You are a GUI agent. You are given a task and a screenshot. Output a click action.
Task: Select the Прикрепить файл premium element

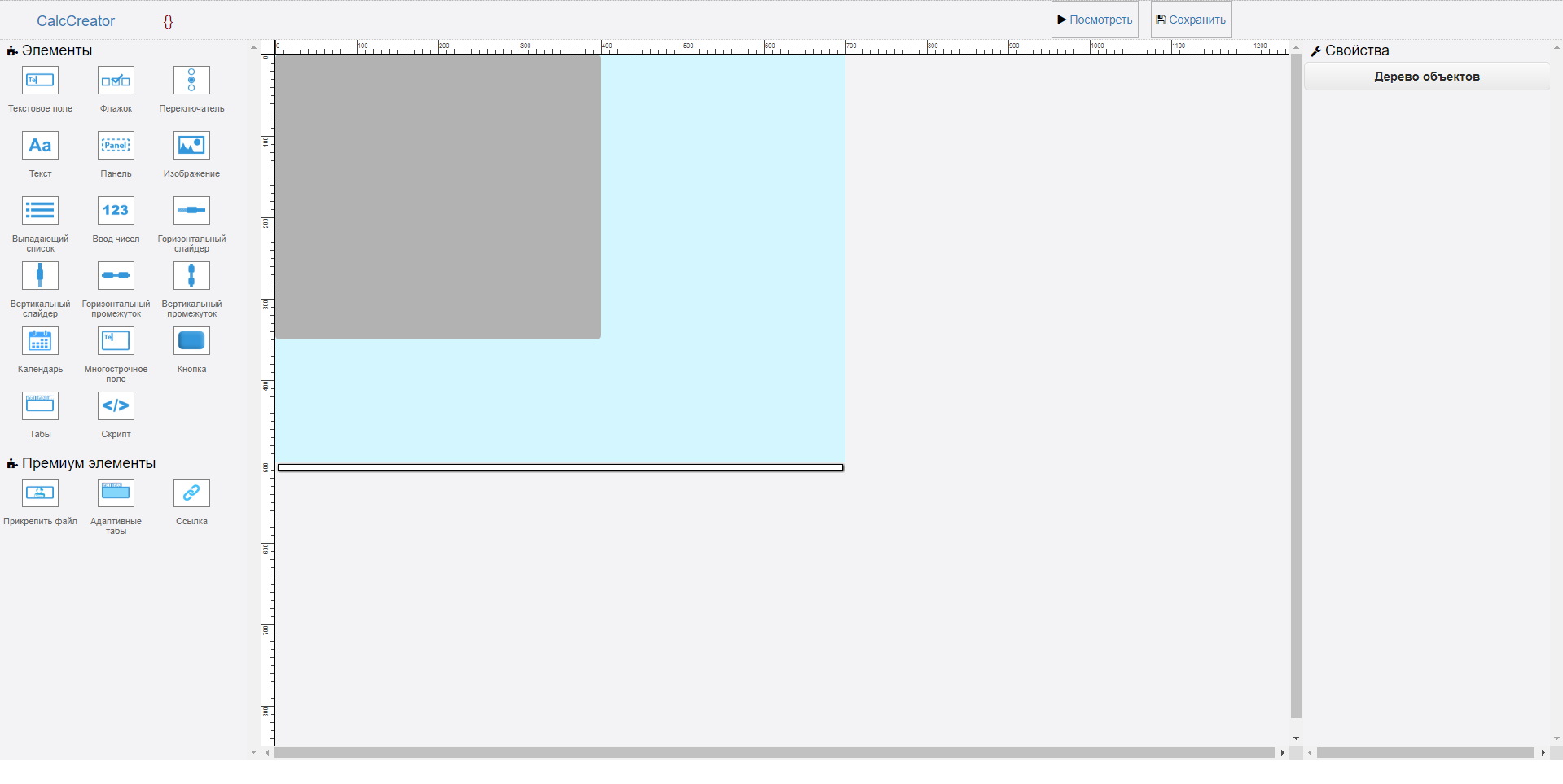point(40,493)
